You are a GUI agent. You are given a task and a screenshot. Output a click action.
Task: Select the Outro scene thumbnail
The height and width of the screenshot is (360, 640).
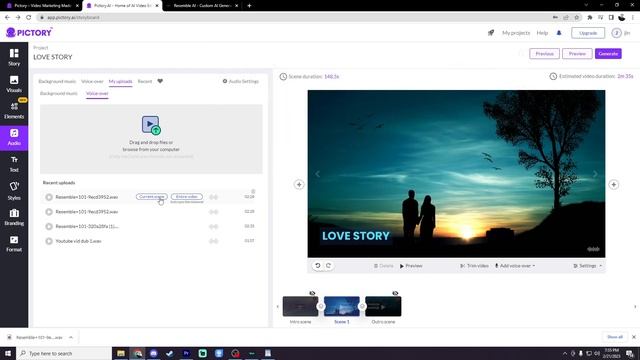[383, 306]
